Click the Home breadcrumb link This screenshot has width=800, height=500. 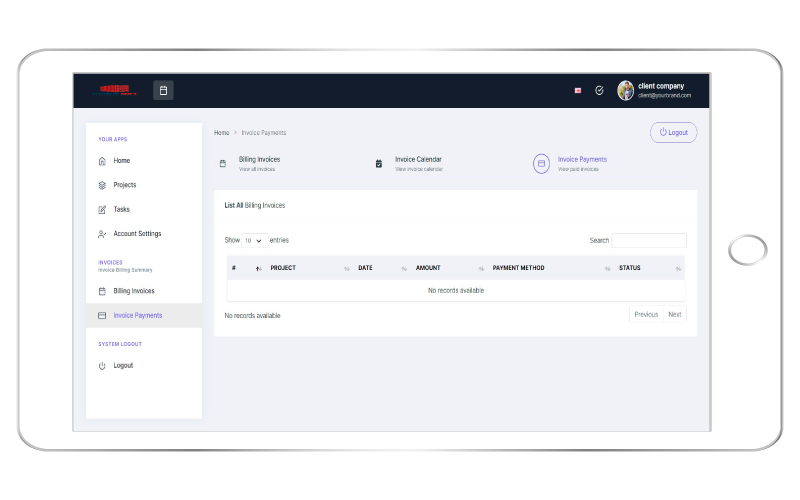click(x=221, y=132)
